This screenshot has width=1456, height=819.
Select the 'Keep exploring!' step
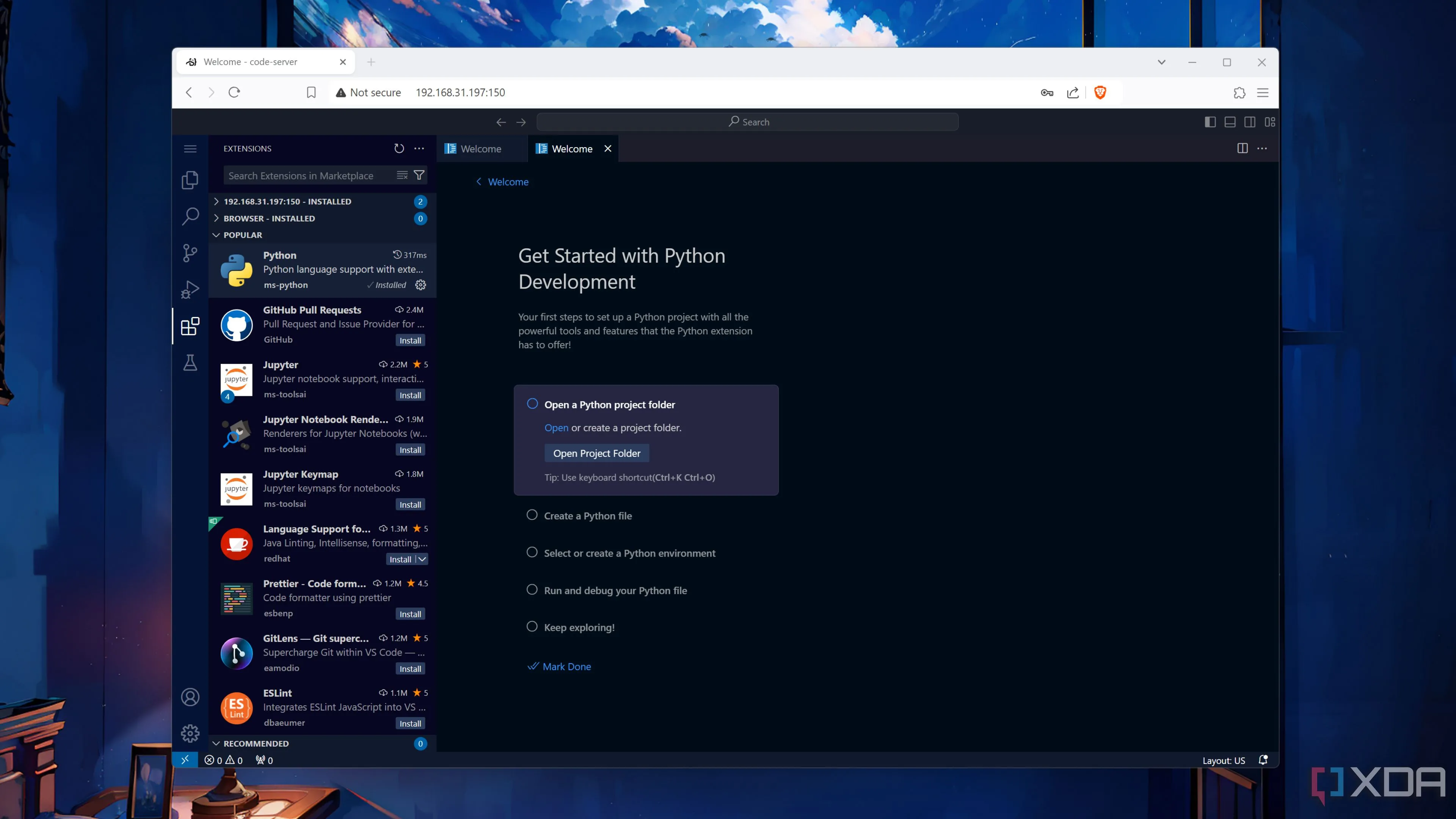579,628
